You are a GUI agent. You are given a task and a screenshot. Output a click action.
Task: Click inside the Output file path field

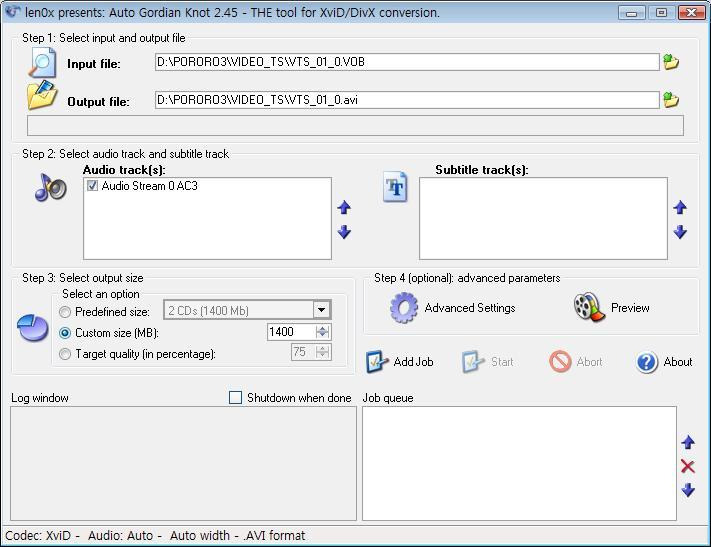[407, 100]
